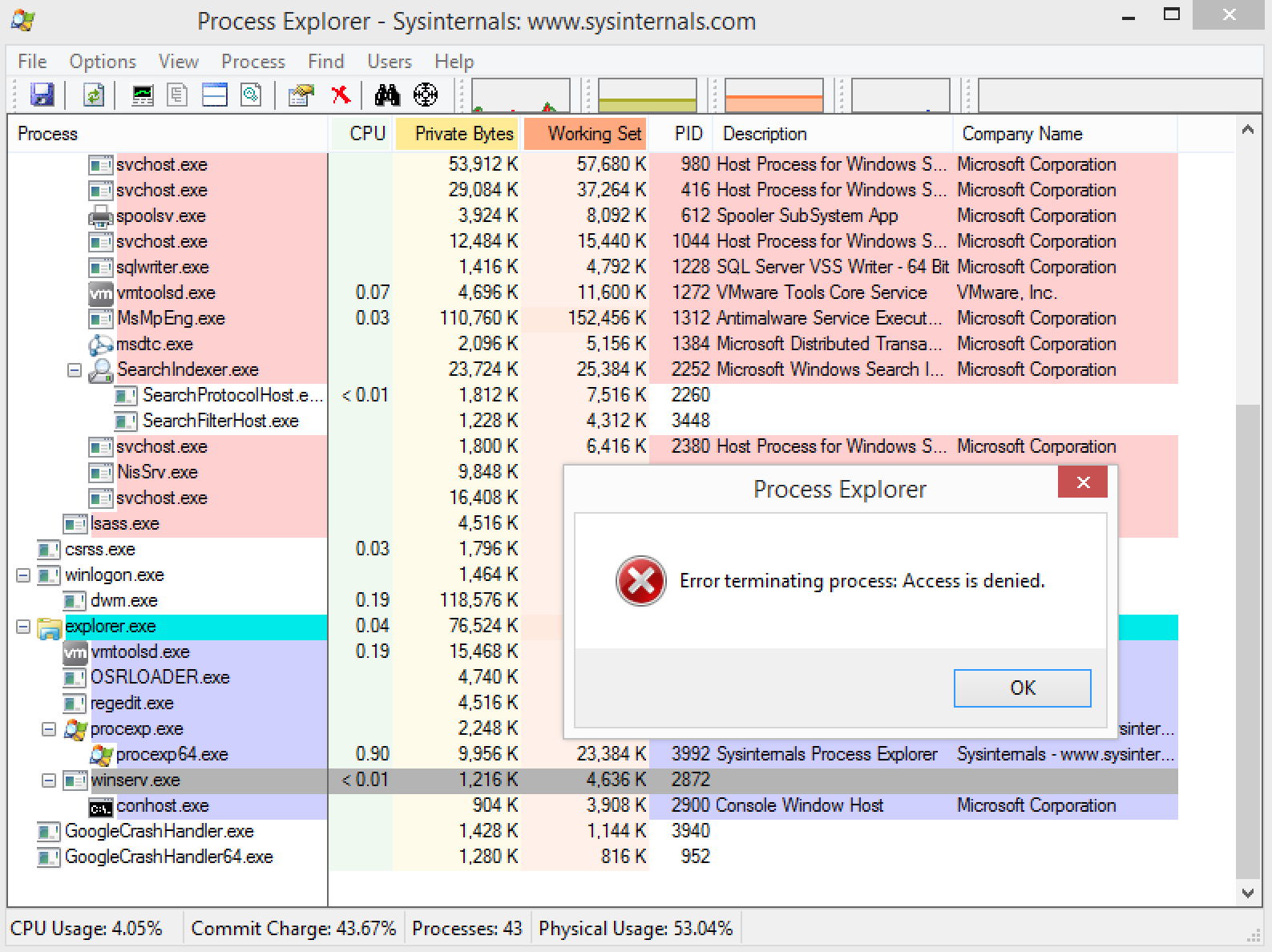Screen dimensions: 1272x952
Task: Click the icon beside sqlwriter.exe
Action: [x=100, y=267]
